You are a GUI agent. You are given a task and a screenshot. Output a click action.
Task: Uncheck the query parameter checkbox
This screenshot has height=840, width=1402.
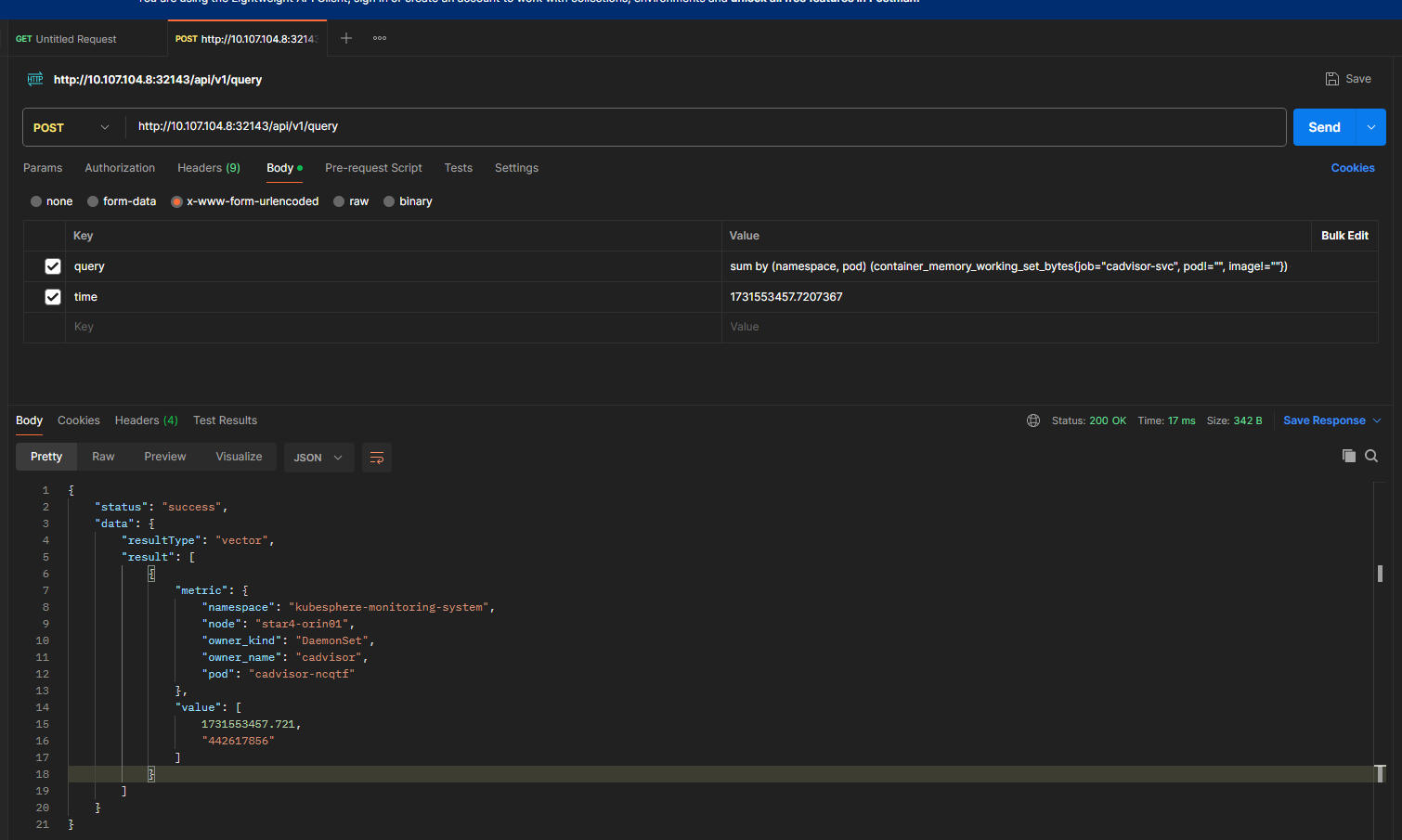pos(53,266)
